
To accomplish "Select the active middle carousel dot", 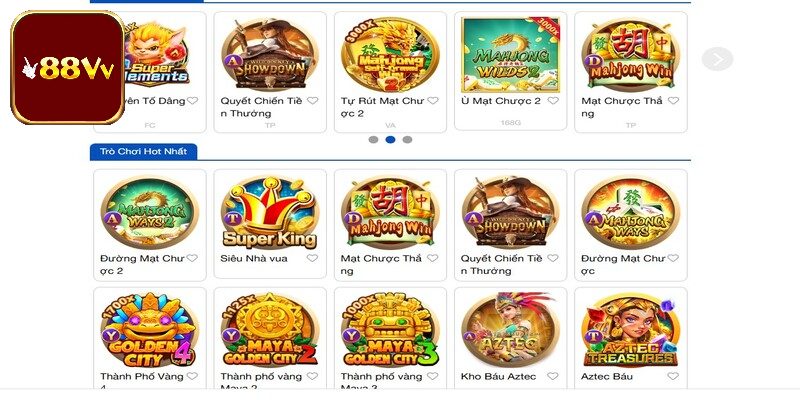I will [x=390, y=139].
